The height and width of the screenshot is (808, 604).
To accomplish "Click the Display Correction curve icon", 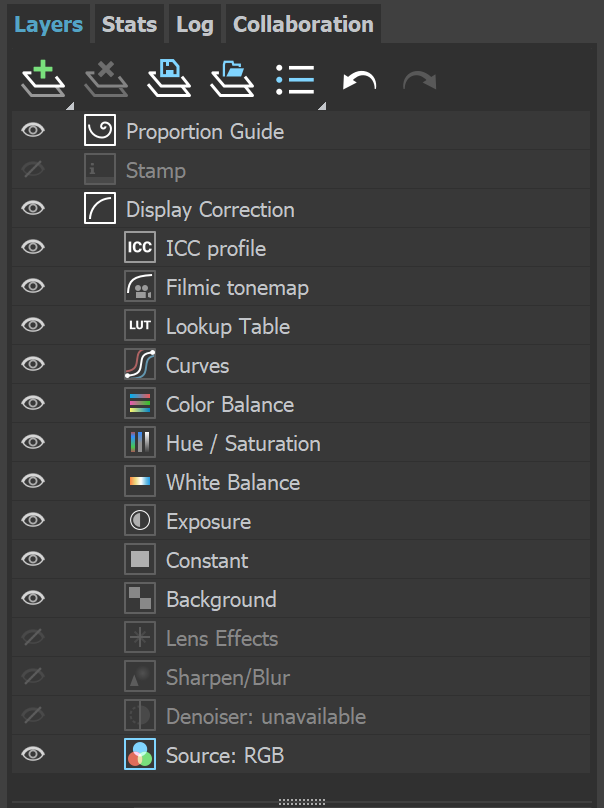I will coord(100,208).
